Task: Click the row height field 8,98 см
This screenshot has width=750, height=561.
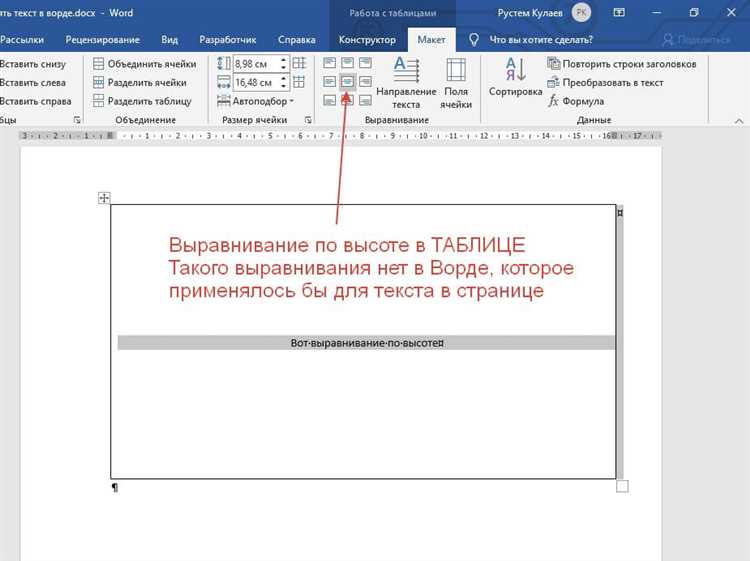Action: tap(256, 64)
